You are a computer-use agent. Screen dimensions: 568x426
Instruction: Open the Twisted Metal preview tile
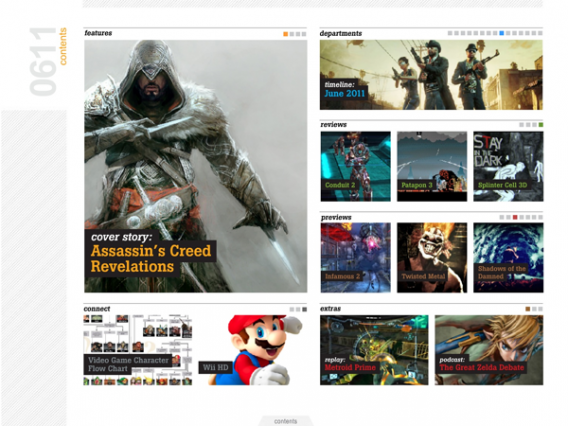(432, 258)
